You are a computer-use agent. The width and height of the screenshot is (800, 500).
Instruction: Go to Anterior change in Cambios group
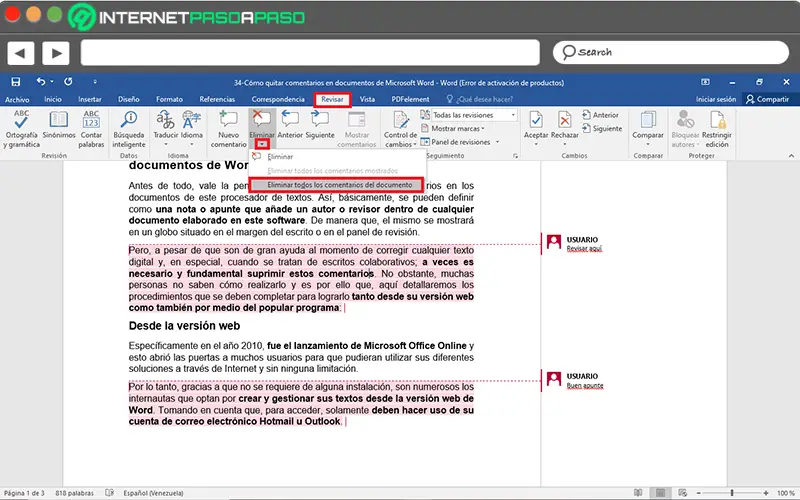[600, 115]
